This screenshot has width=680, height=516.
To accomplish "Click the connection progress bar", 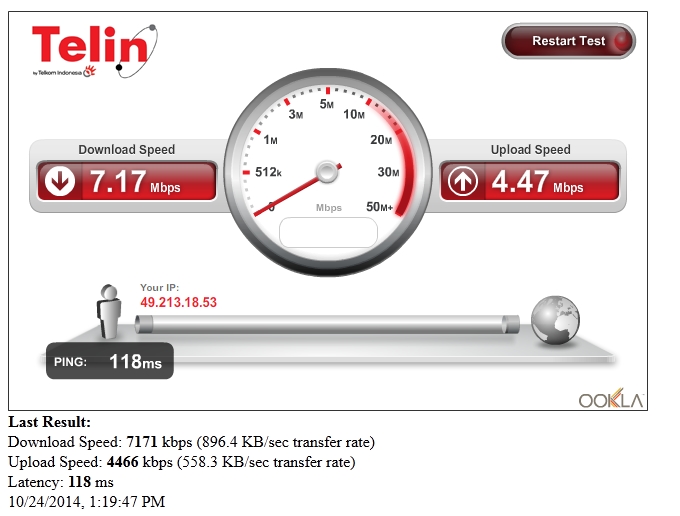I will 327,324.
